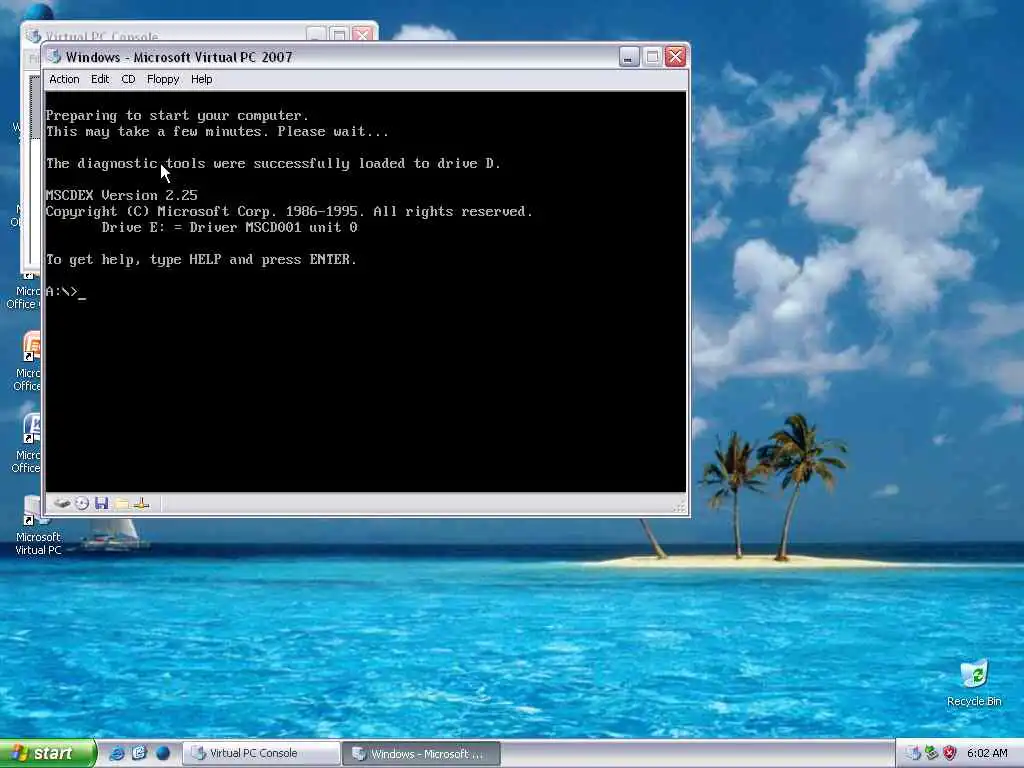
Task: Open the Action menu in Virtual PC
Action: pos(64,79)
